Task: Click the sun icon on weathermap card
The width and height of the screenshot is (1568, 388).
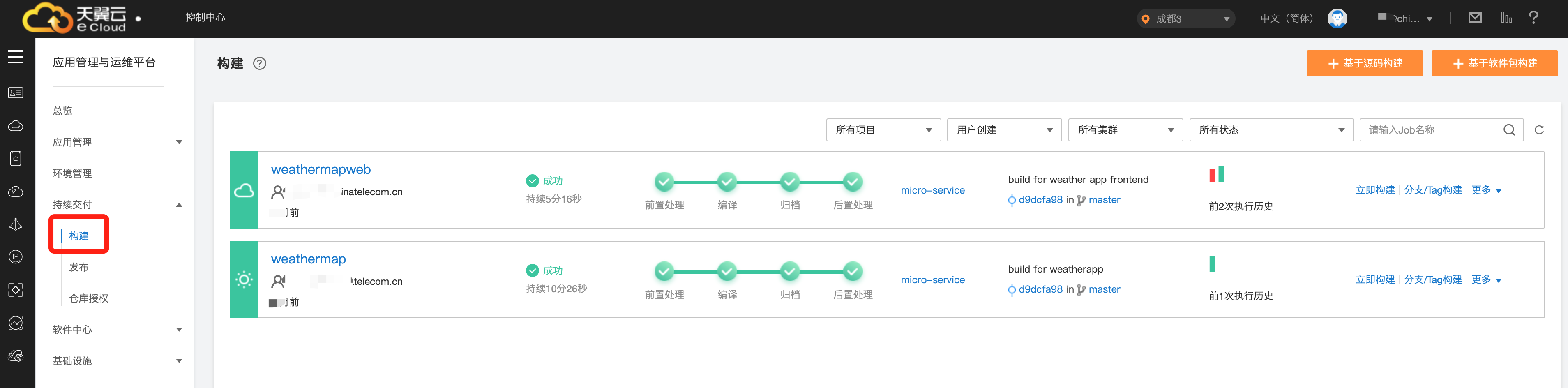Action: coord(244,279)
